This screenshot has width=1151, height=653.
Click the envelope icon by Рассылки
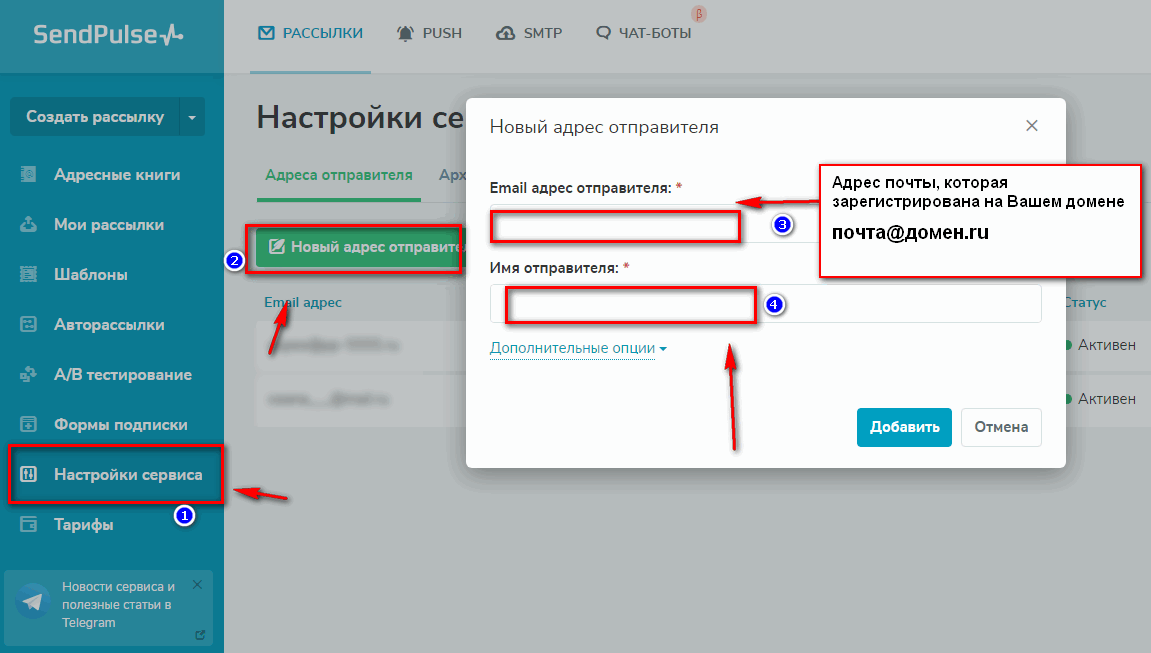266,33
